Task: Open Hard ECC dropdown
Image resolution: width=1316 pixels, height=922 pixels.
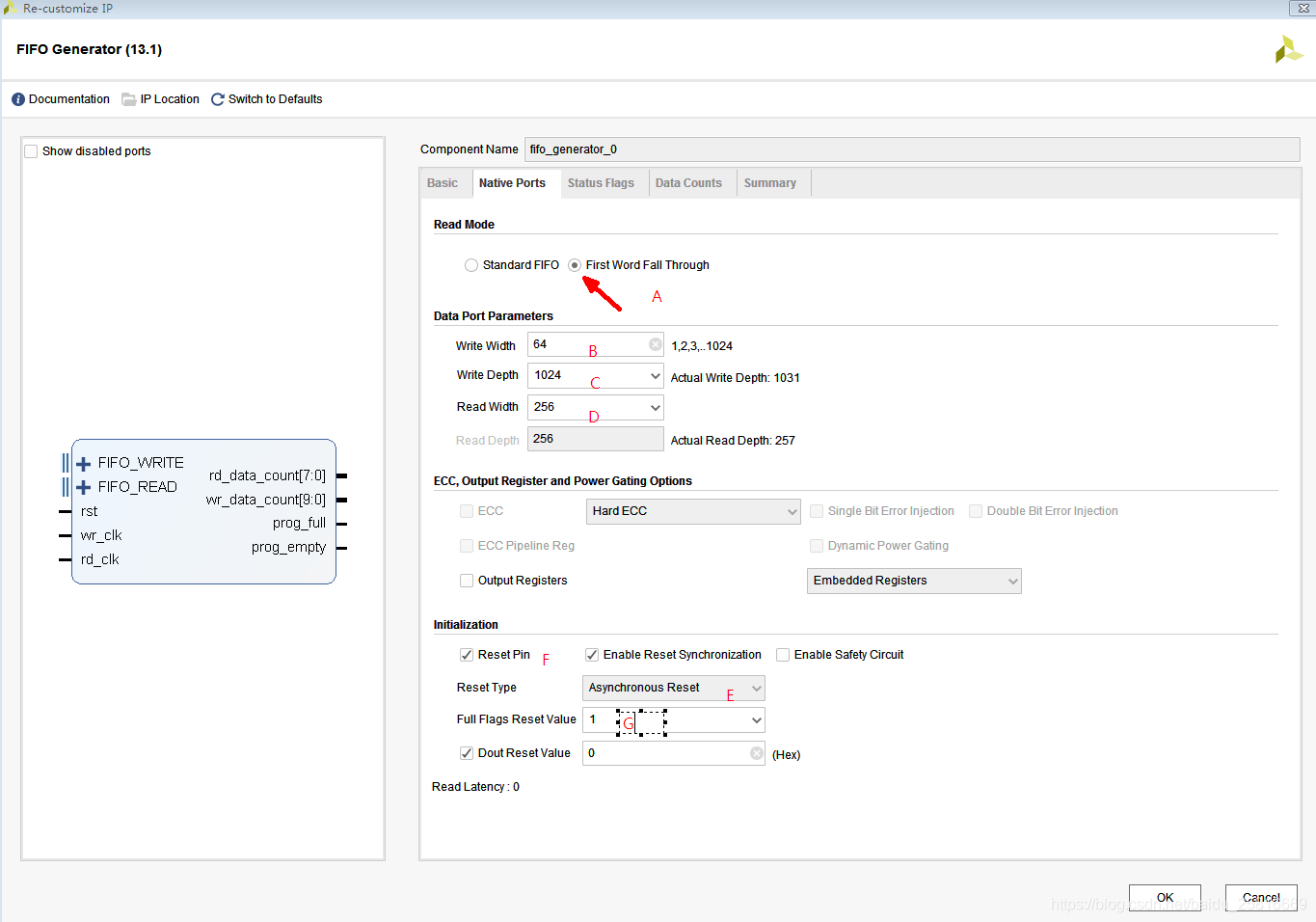Action: coord(693,511)
